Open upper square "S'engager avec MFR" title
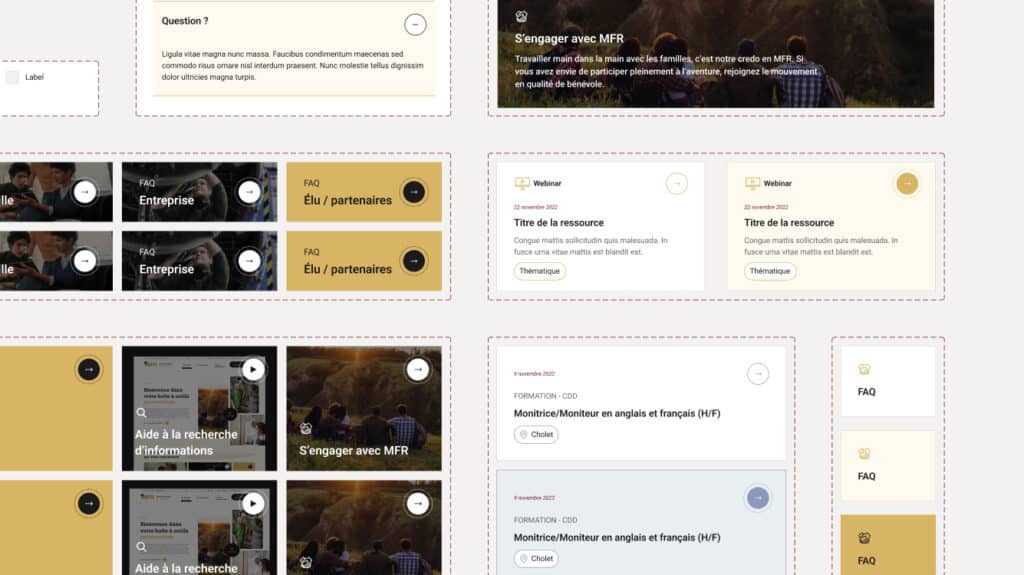This screenshot has width=1024, height=575. coord(353,451)
